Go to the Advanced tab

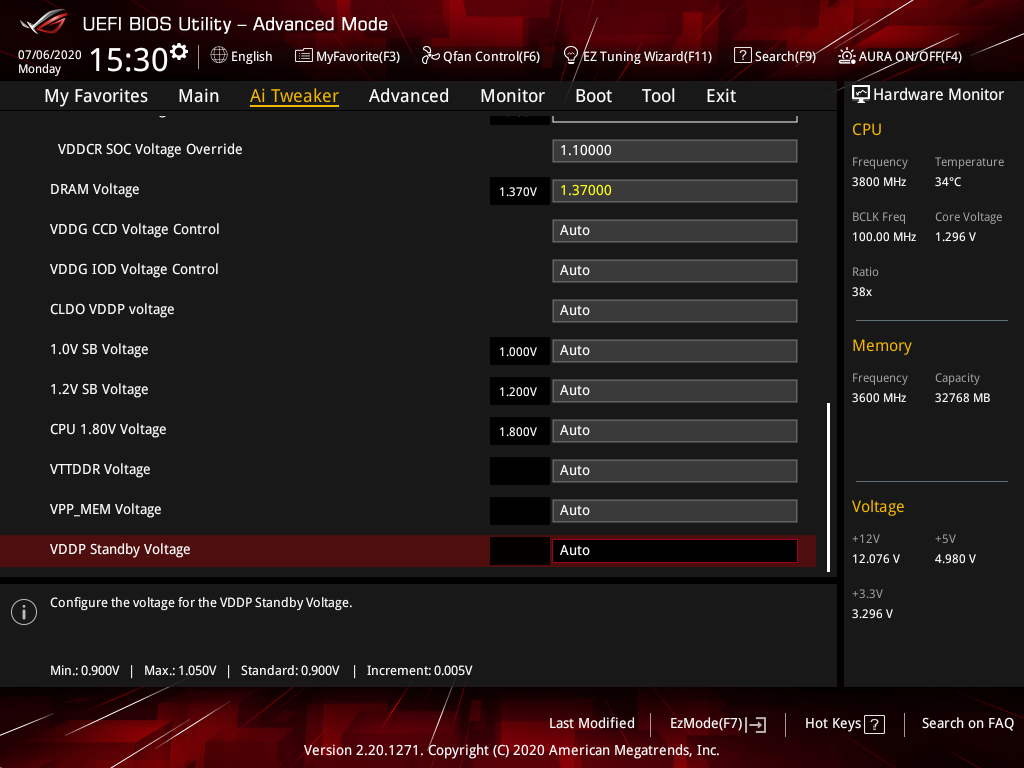[409, 96]
